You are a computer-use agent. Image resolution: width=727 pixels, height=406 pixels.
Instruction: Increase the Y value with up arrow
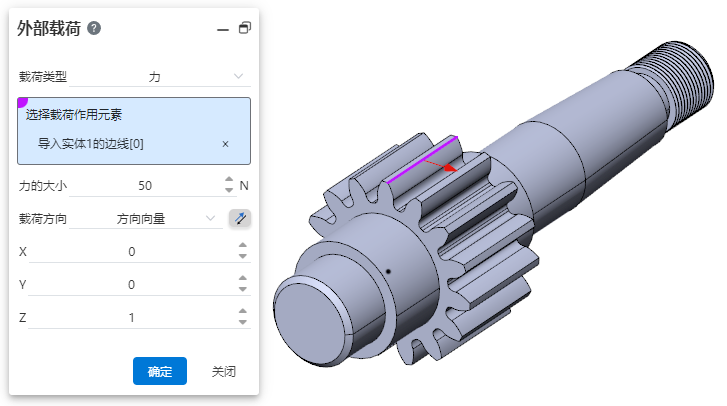(243, 278)
